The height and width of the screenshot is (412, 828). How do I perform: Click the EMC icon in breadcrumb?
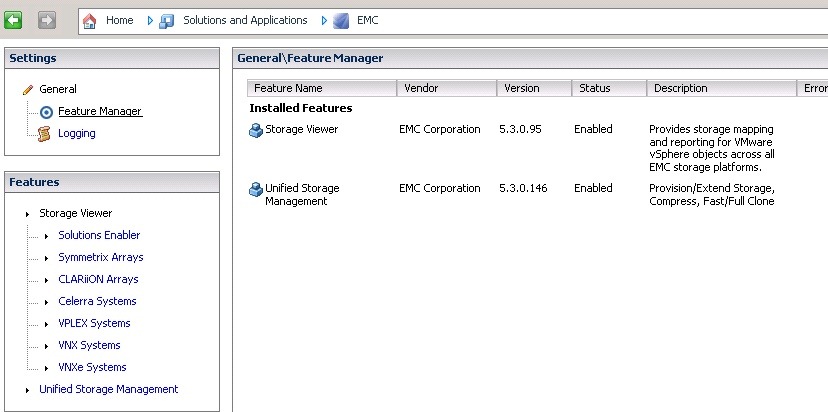(341, 20)
